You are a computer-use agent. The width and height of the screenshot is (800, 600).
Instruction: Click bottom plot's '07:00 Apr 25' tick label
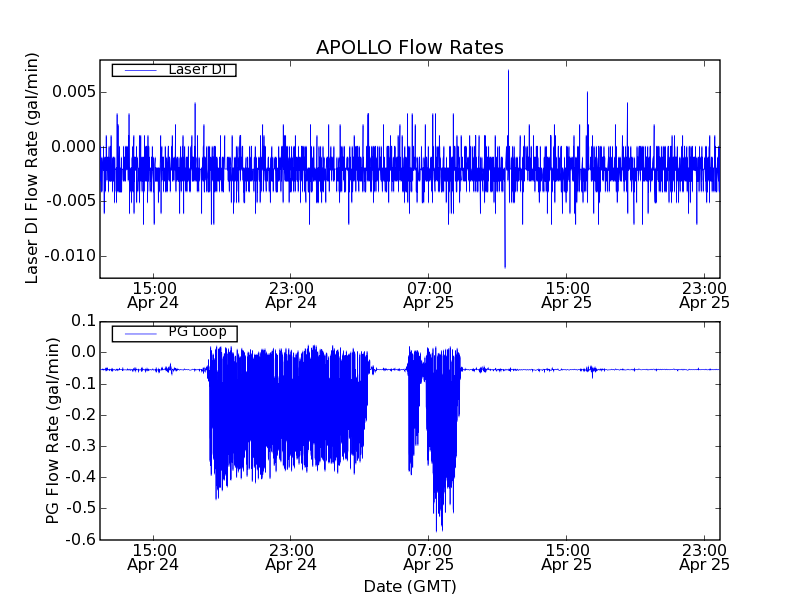pyautogui.click(x=429, y=557)
